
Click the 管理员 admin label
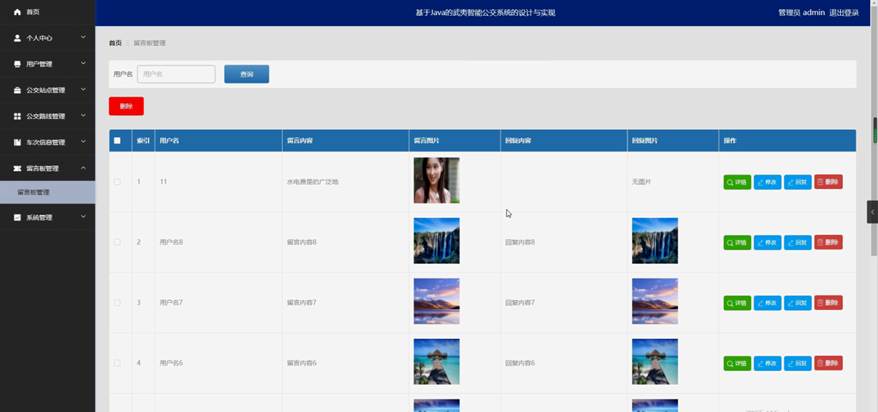tap(801, 12)
